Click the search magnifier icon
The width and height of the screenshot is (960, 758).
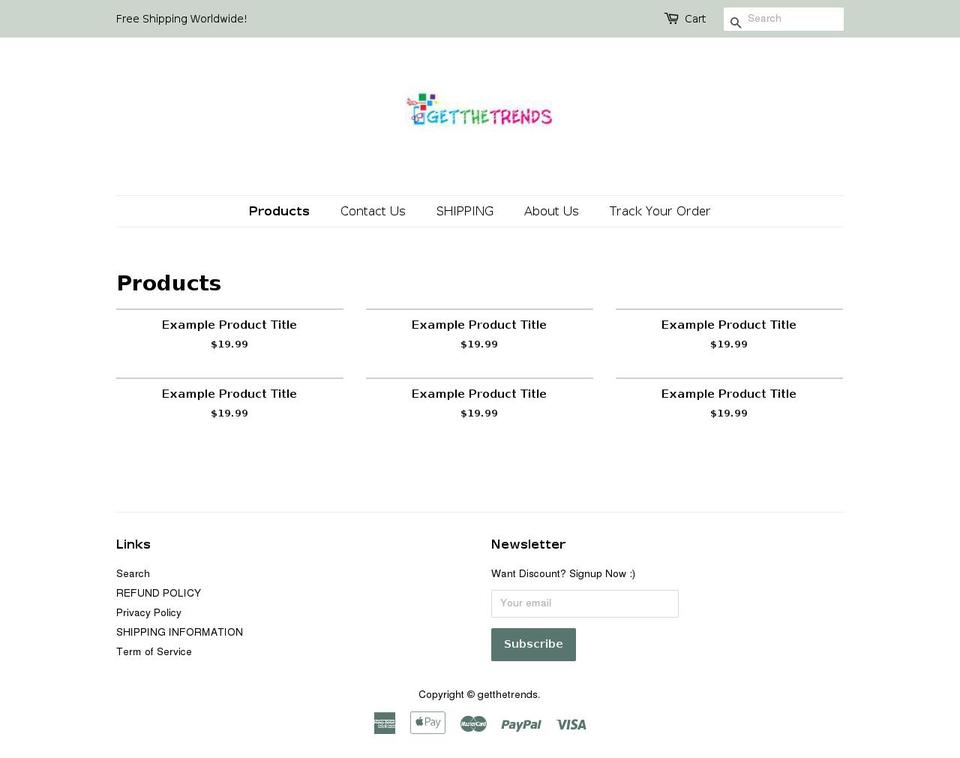tap(735, 21)
